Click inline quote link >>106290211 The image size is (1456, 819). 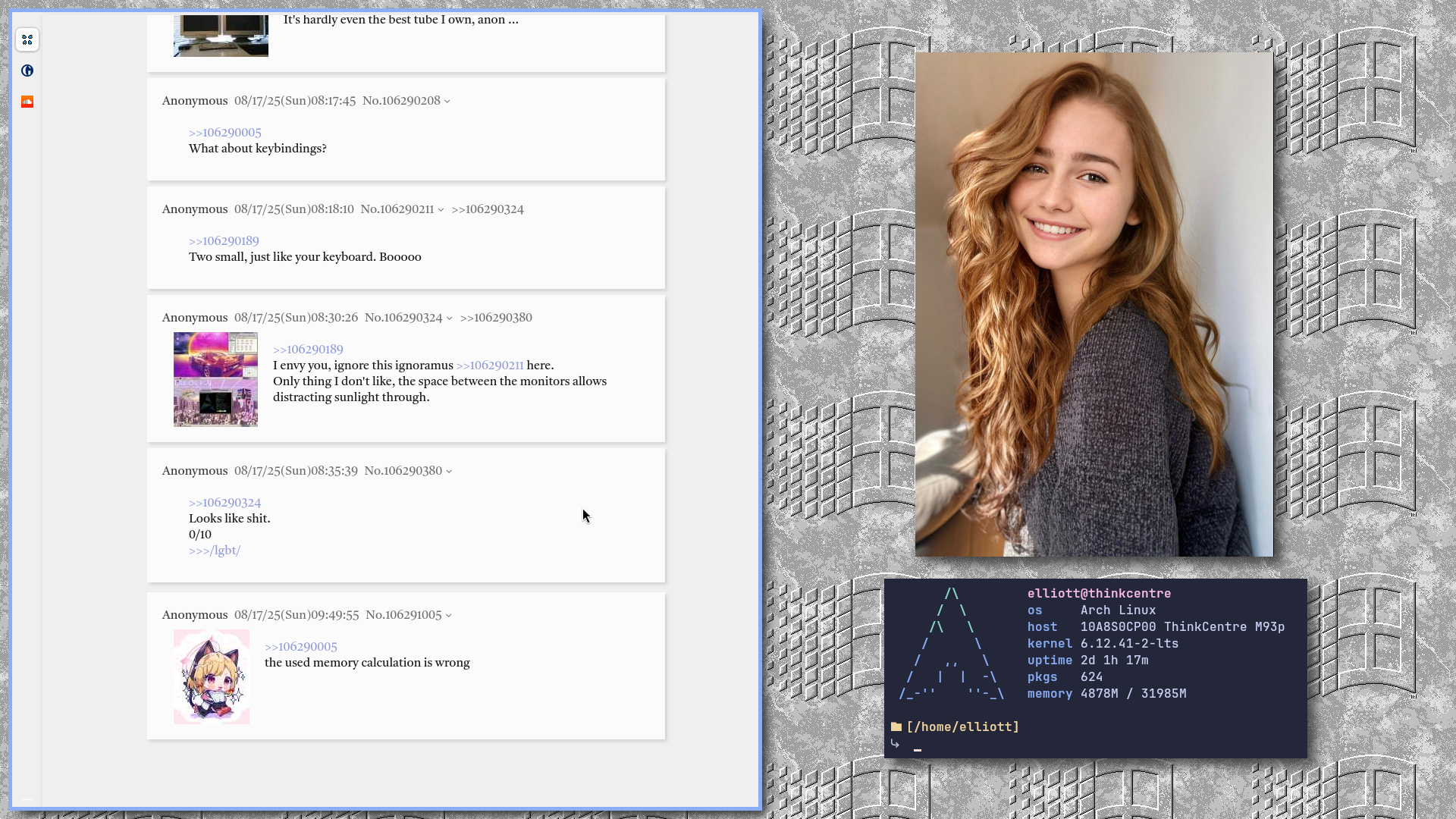[x=490, y=366]
